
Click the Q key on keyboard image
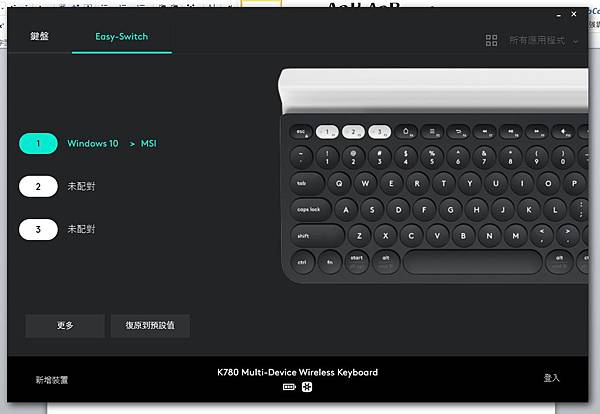pyautogui.click(x=339, y=183)
